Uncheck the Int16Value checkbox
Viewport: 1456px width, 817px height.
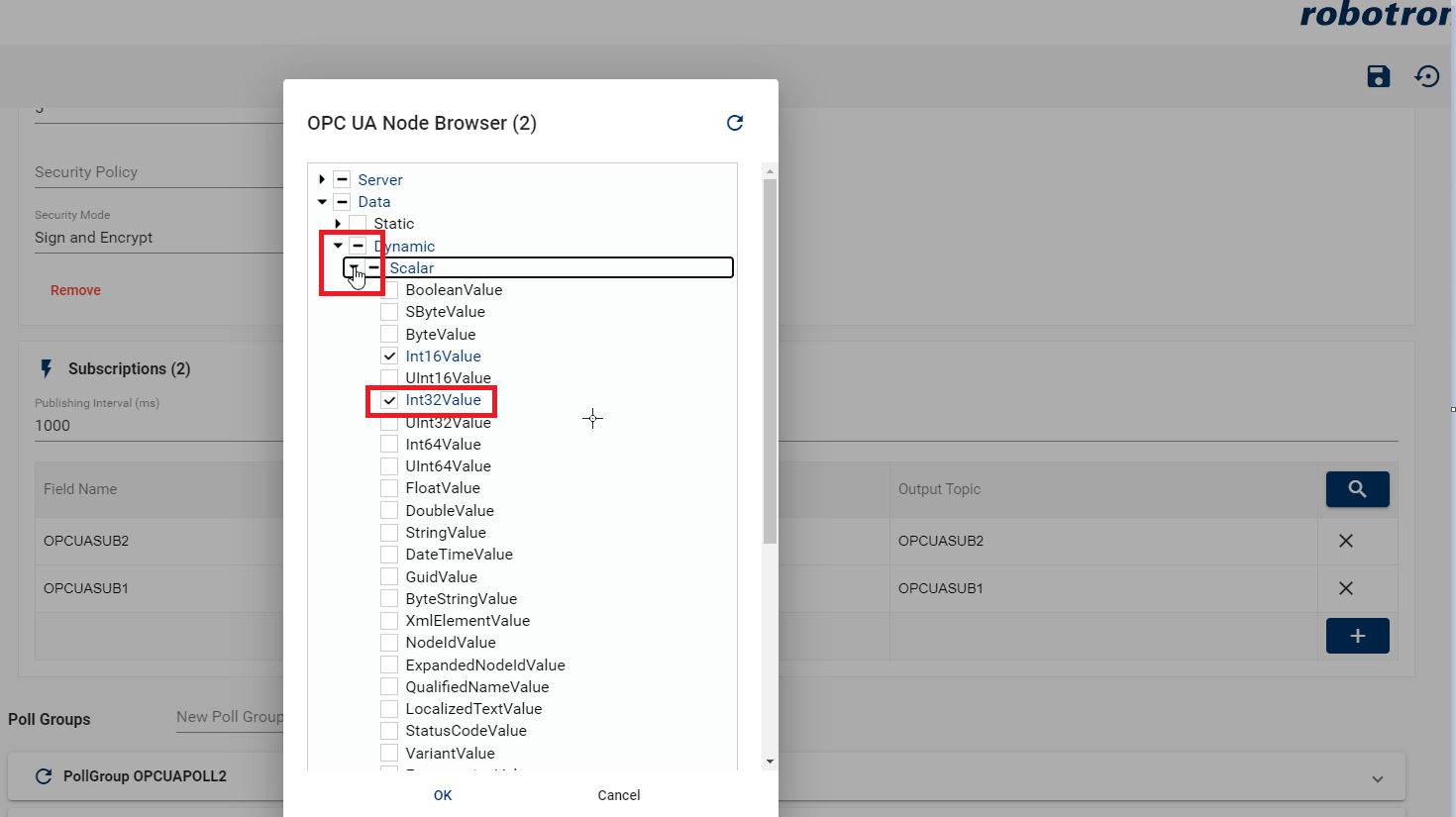[x=389, y=356]
